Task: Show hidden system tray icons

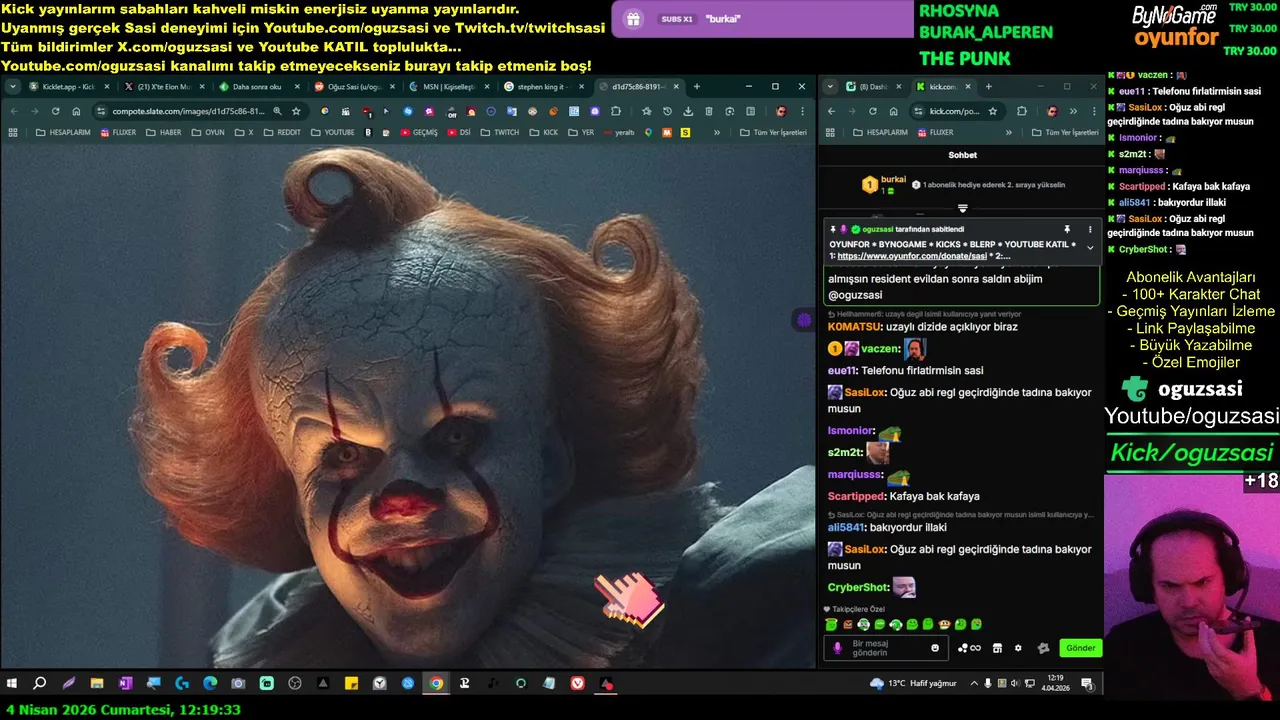Action: pyautogui.click(x=974, y=684)
